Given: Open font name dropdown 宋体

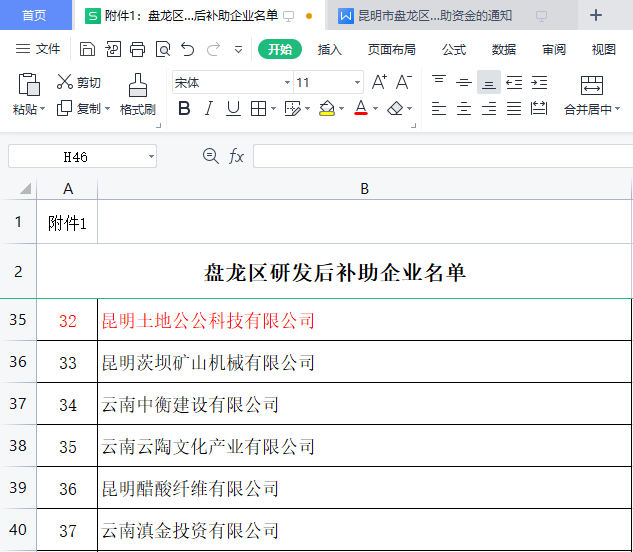Looking at the screenshot, I should tap(287, 82).
